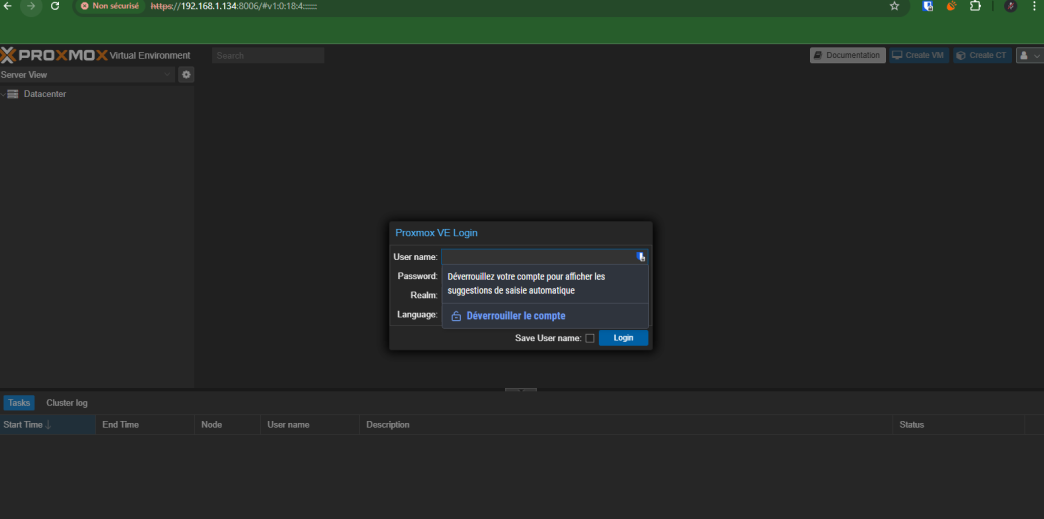Tick the Save User name checkbox
Image resolution: width=1044 pixels, height=519 pixels.
click(590, 338)
